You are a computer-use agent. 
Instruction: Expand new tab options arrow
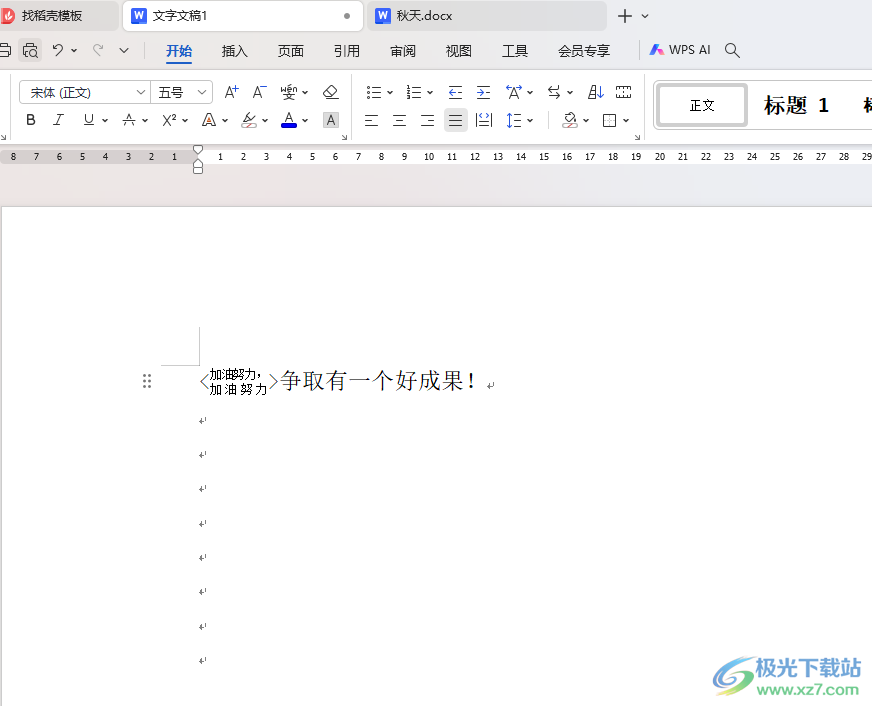645,16
